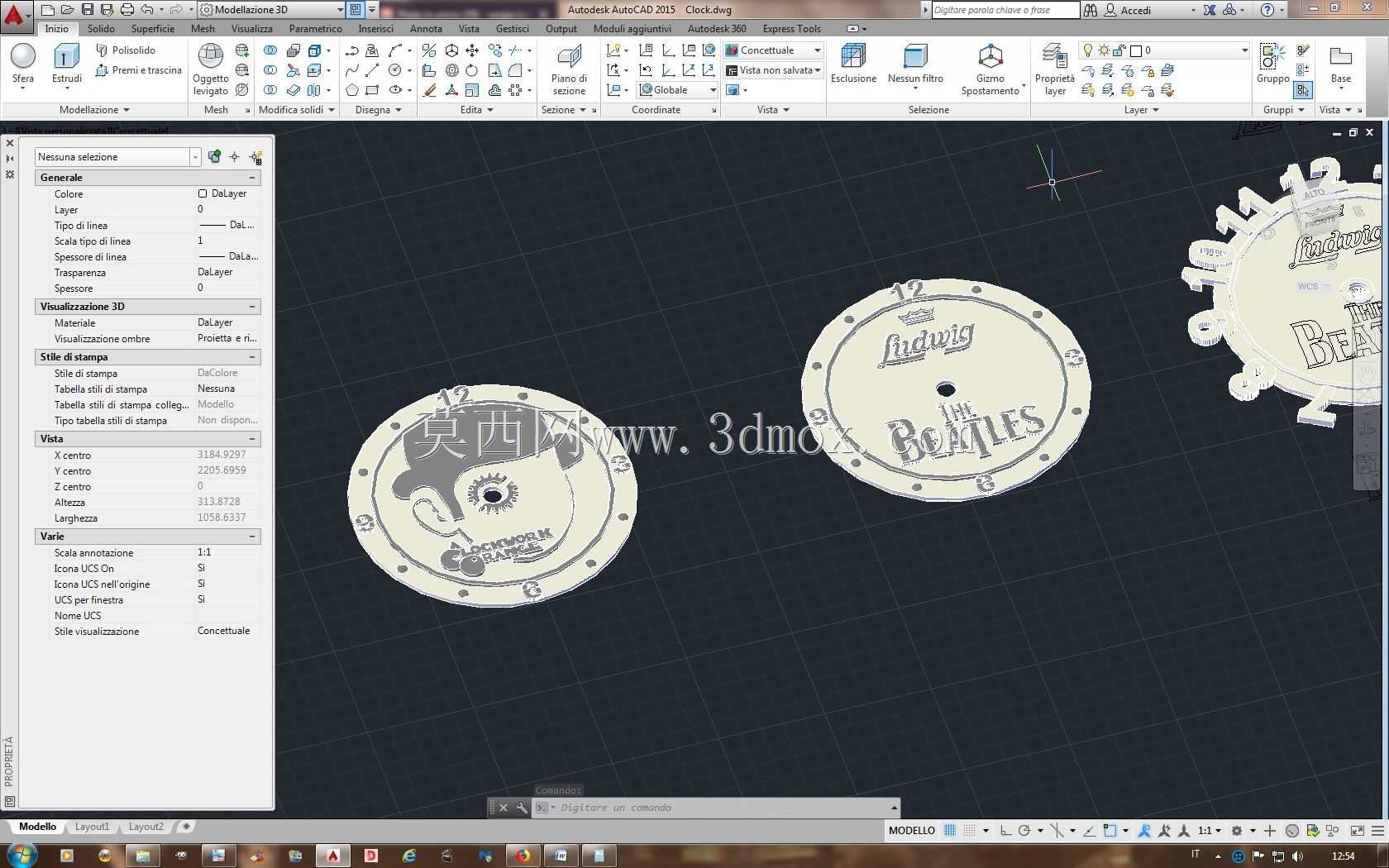Collapse the Varie section

point(252,537)
